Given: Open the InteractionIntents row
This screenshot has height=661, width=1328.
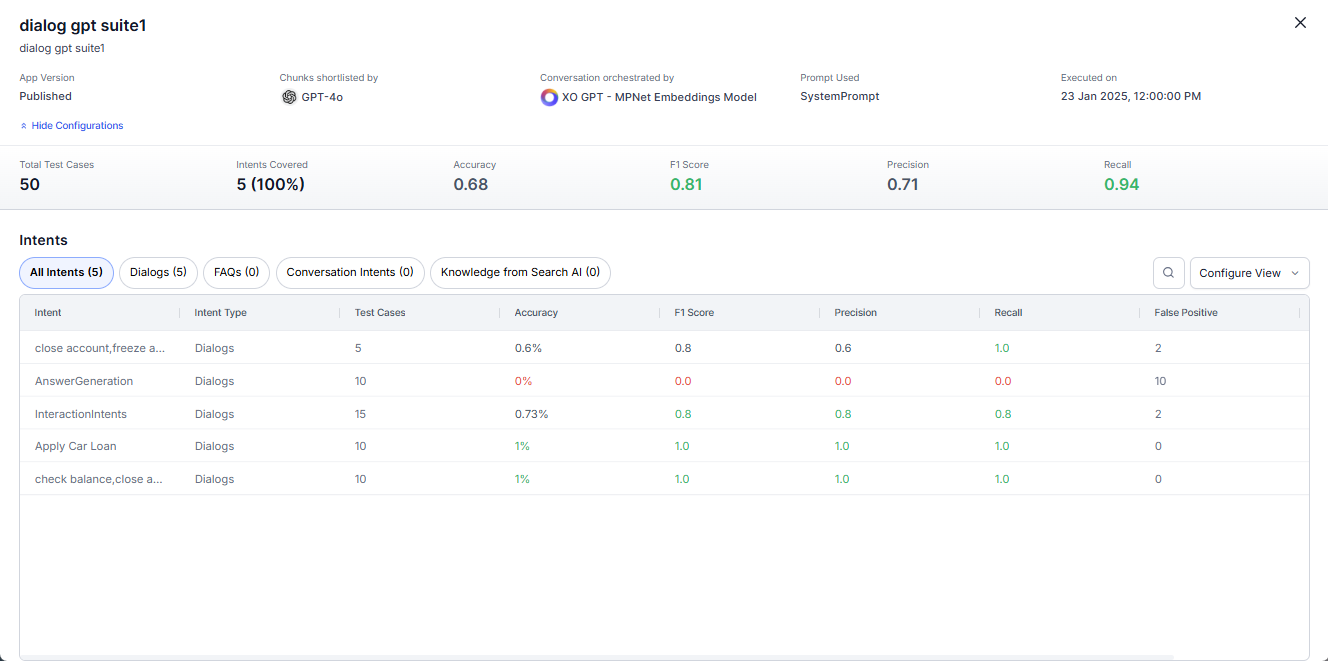Looking at the screenshot, I should click(81, 414).
